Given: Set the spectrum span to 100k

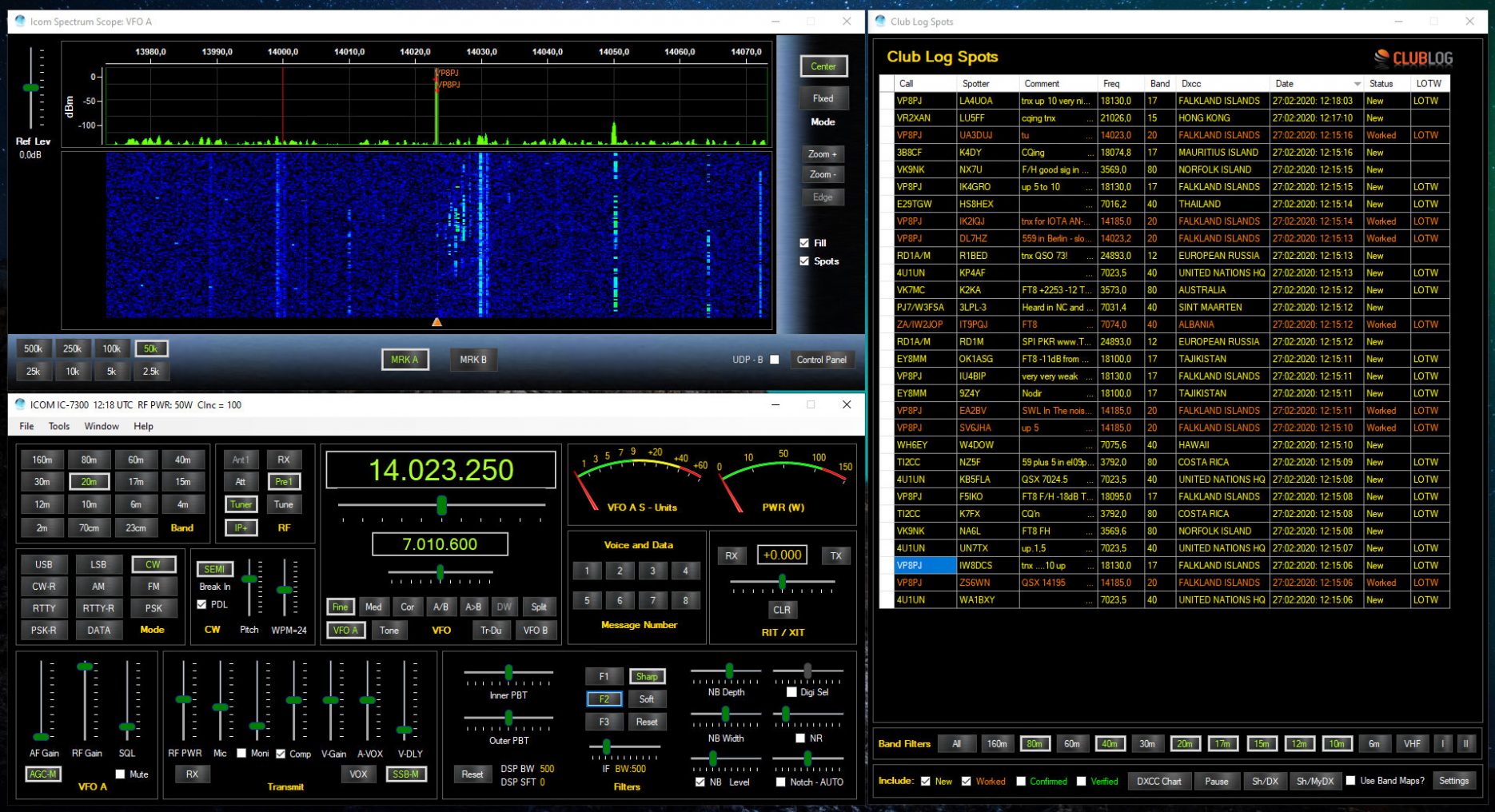Looking at the screenshot, I should click(111, 348).
